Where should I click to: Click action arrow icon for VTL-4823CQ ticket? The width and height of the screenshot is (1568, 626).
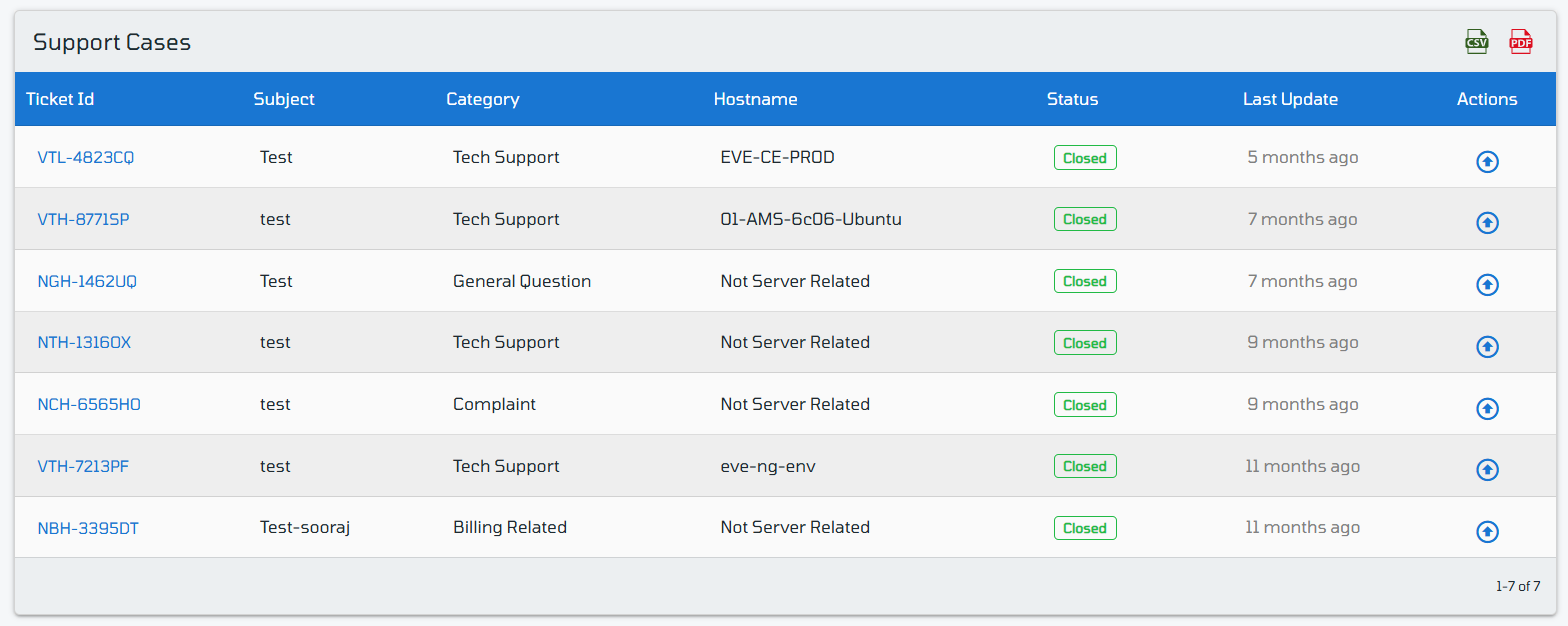point(1487,161)
